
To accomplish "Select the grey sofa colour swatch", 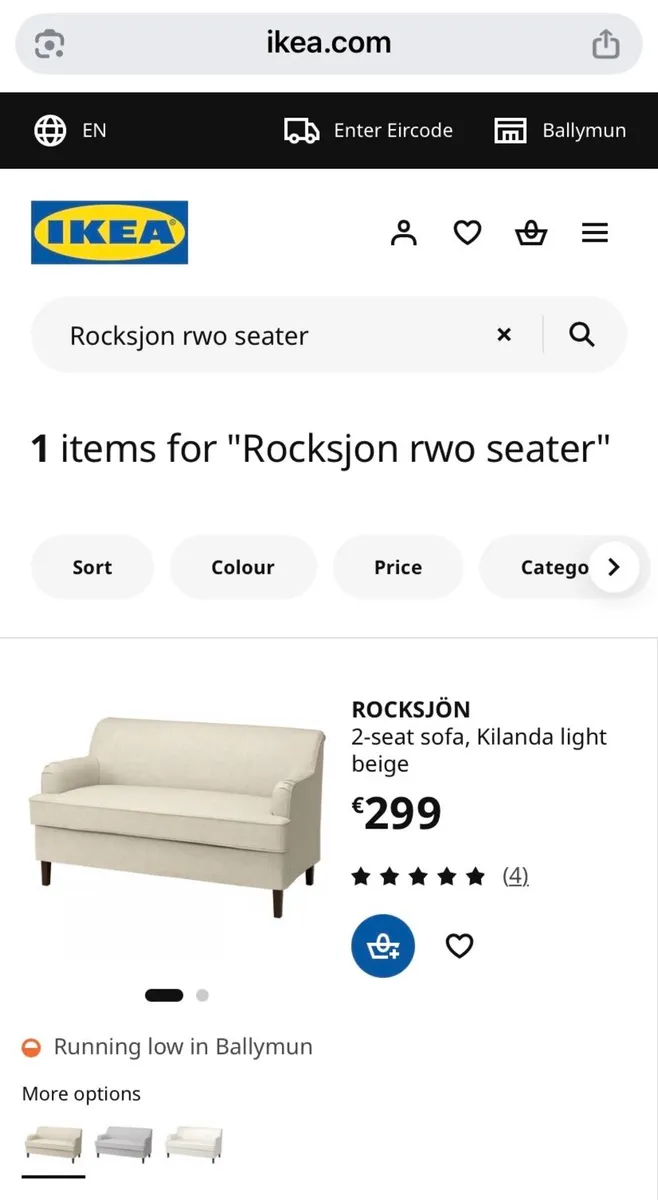I will [123, 1143].
